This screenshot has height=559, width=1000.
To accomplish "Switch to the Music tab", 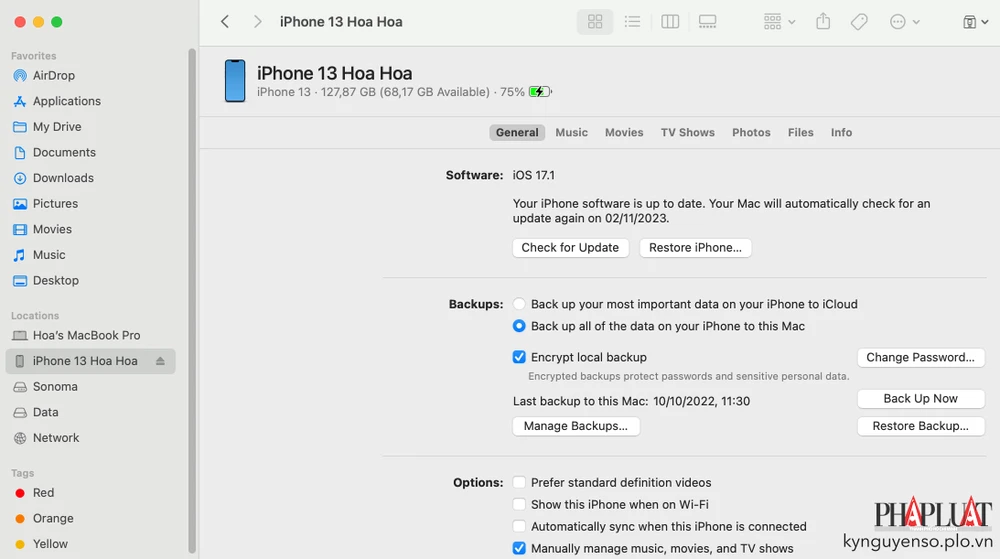I will [571, 133].
